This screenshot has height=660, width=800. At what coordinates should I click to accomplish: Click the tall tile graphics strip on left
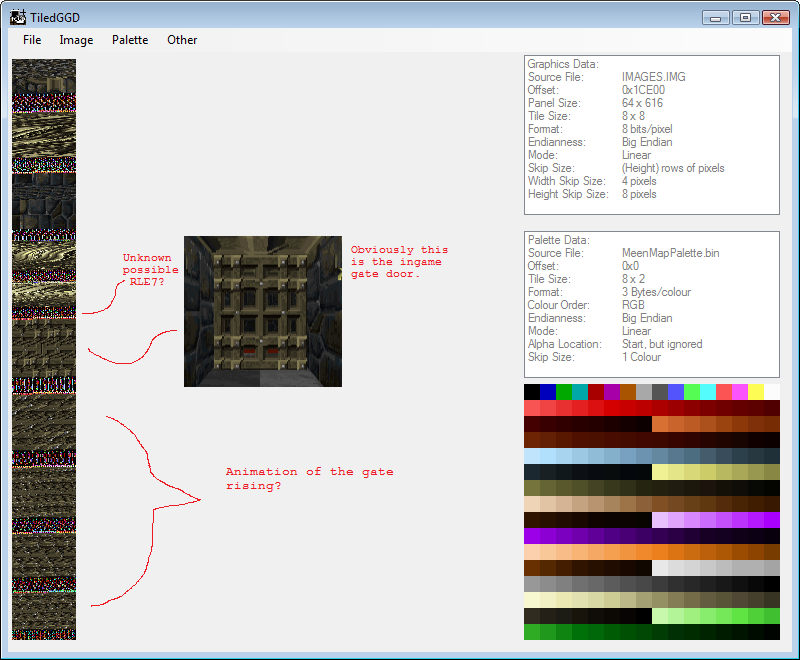44,350
